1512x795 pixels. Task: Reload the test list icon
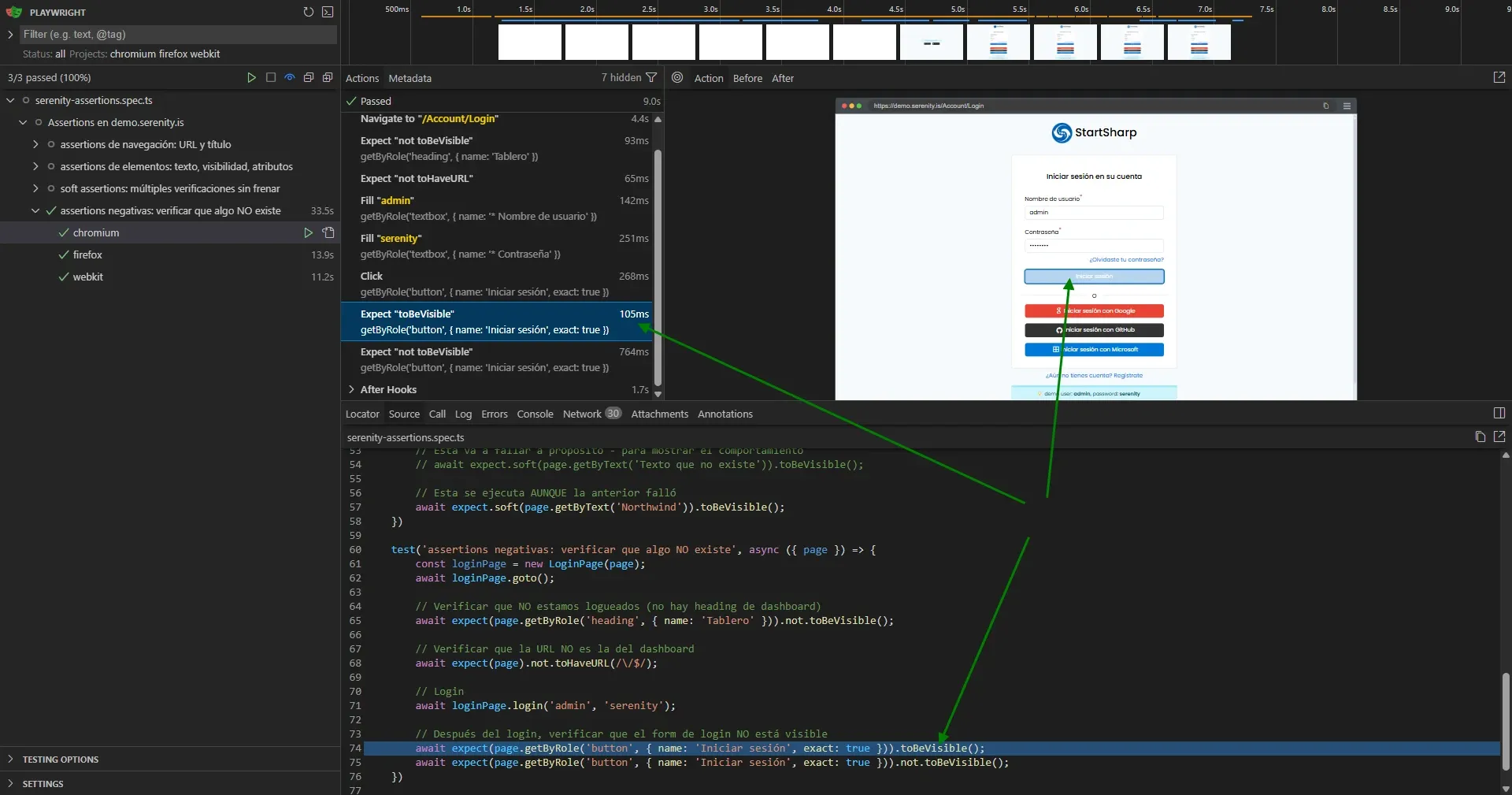(309, 12)
